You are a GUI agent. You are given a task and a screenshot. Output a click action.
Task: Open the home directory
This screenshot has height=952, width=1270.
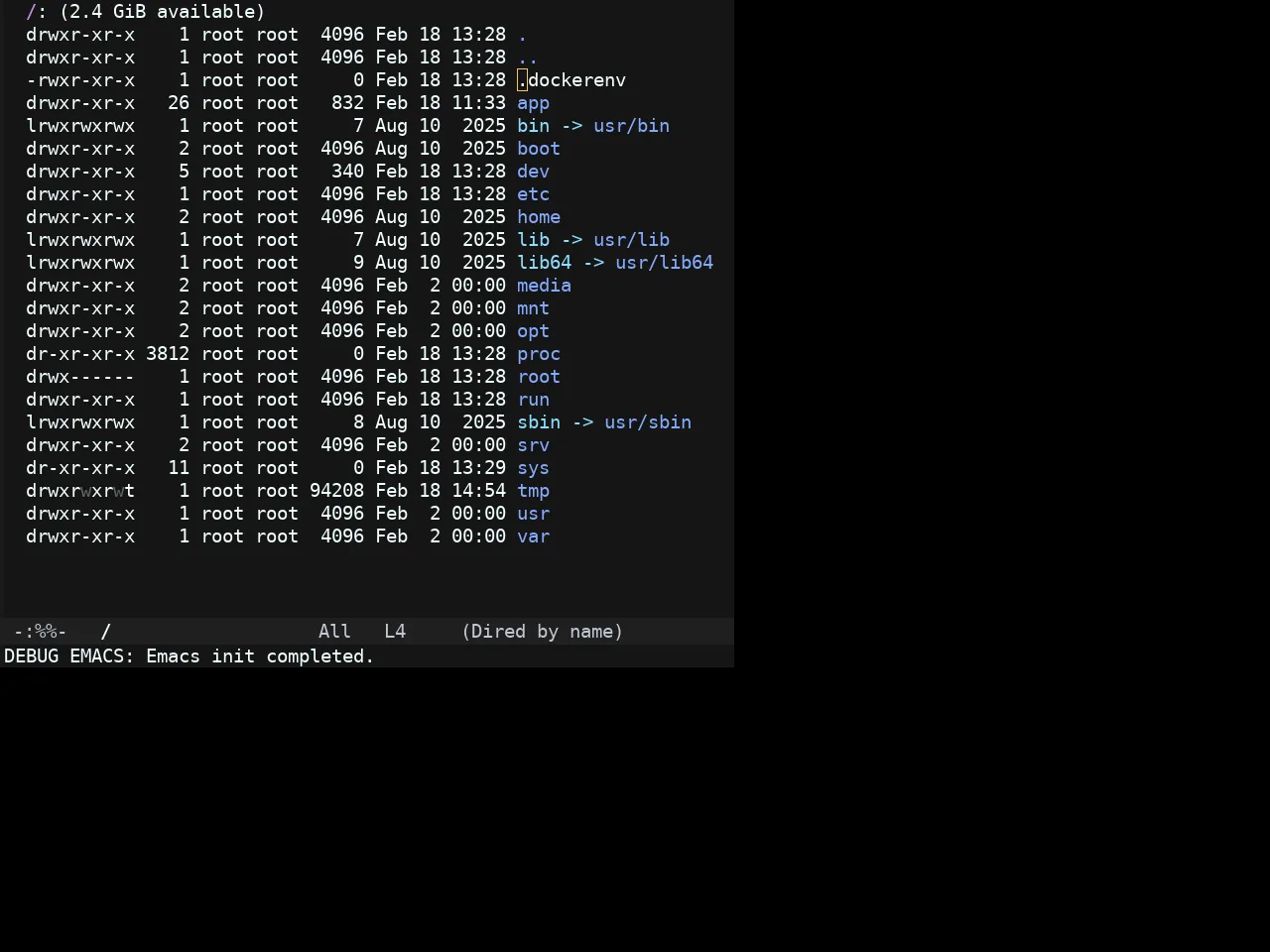point(539,217)
